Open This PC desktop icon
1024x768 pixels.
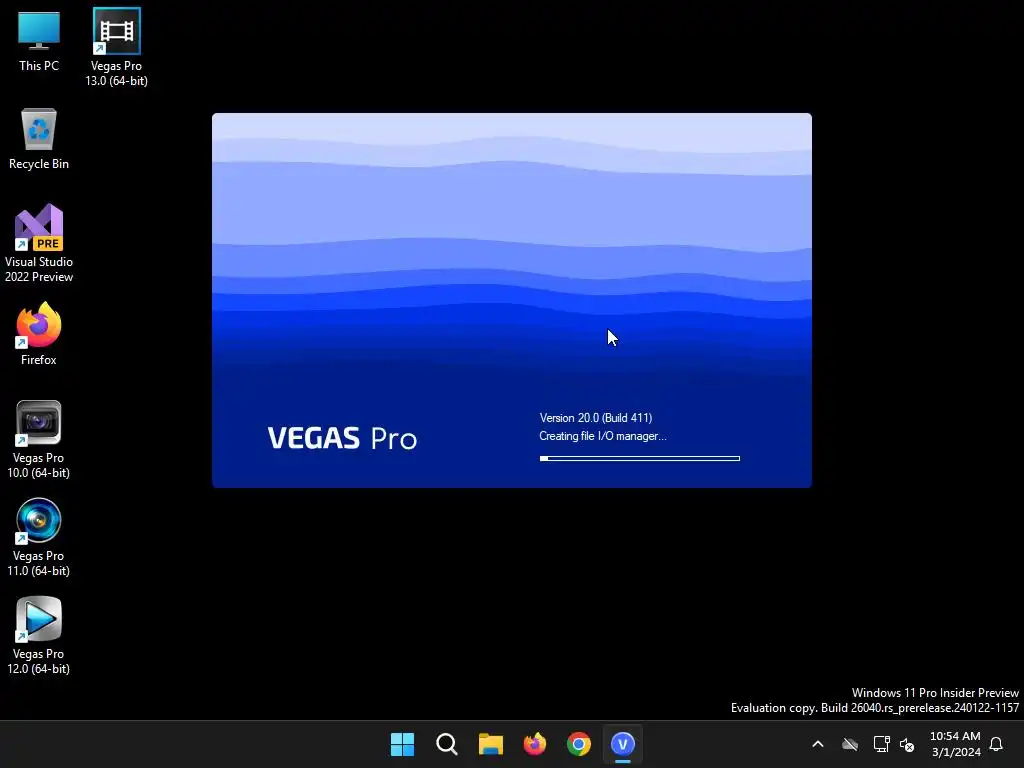click(x=39, y=41)
